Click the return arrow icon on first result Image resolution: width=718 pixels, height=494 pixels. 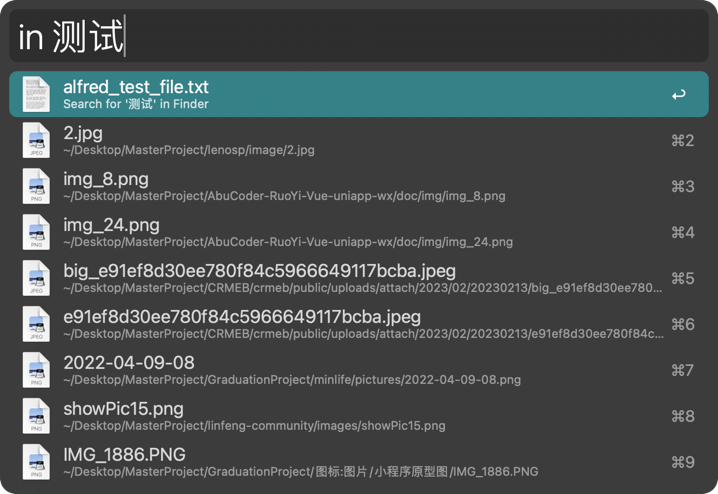679,95
